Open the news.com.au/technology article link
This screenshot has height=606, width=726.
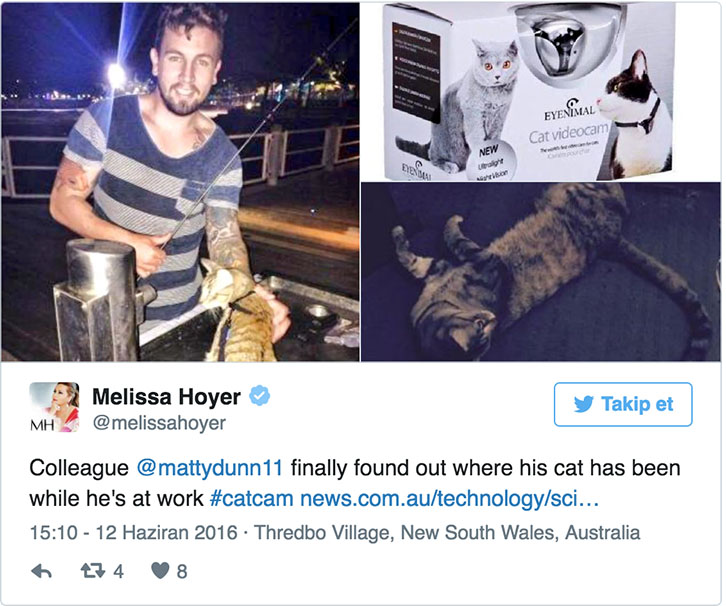449,499
